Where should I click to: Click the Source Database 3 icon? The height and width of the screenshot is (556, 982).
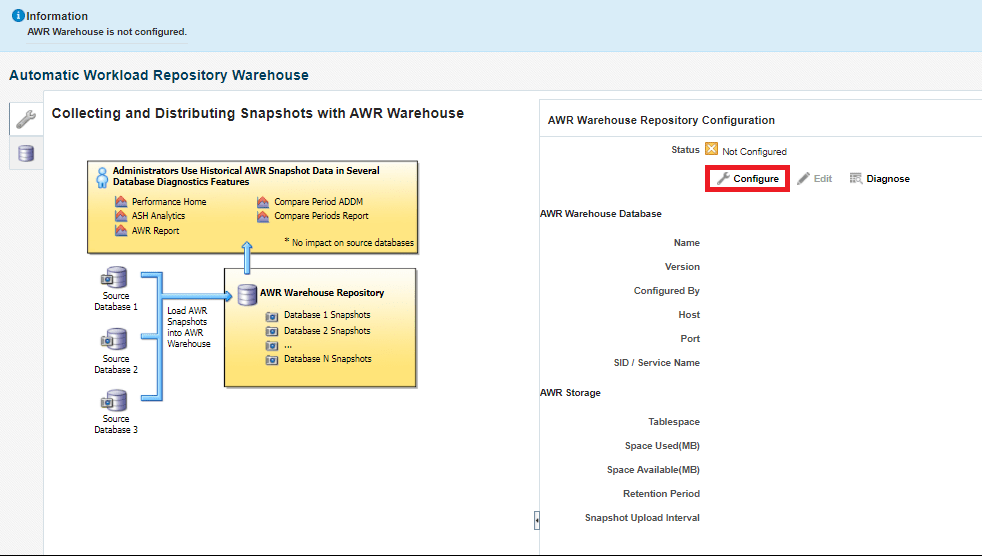coord(114,401)
